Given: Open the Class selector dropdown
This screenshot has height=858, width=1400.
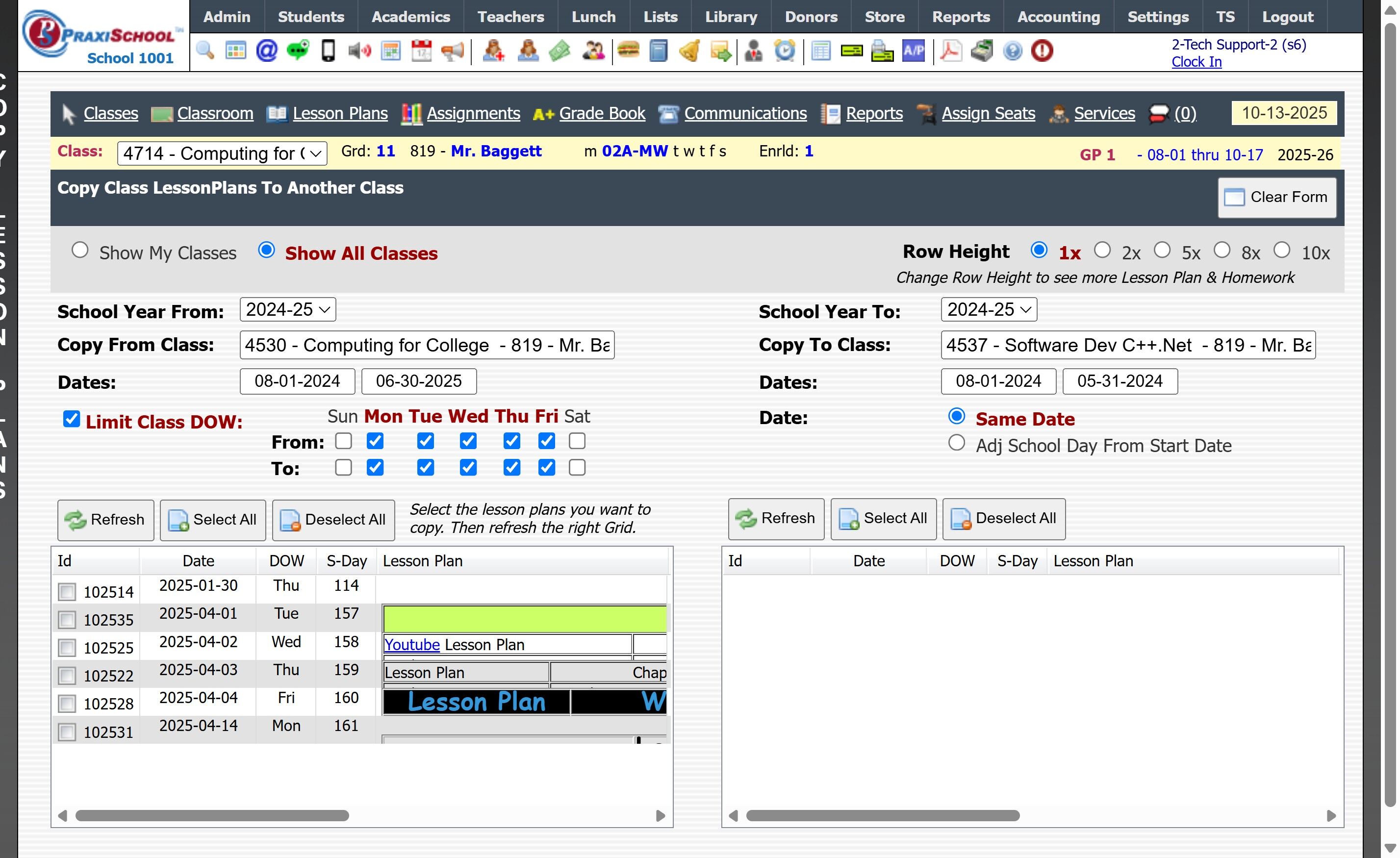Looking at the screenshot, I should (x=222, y=153).
